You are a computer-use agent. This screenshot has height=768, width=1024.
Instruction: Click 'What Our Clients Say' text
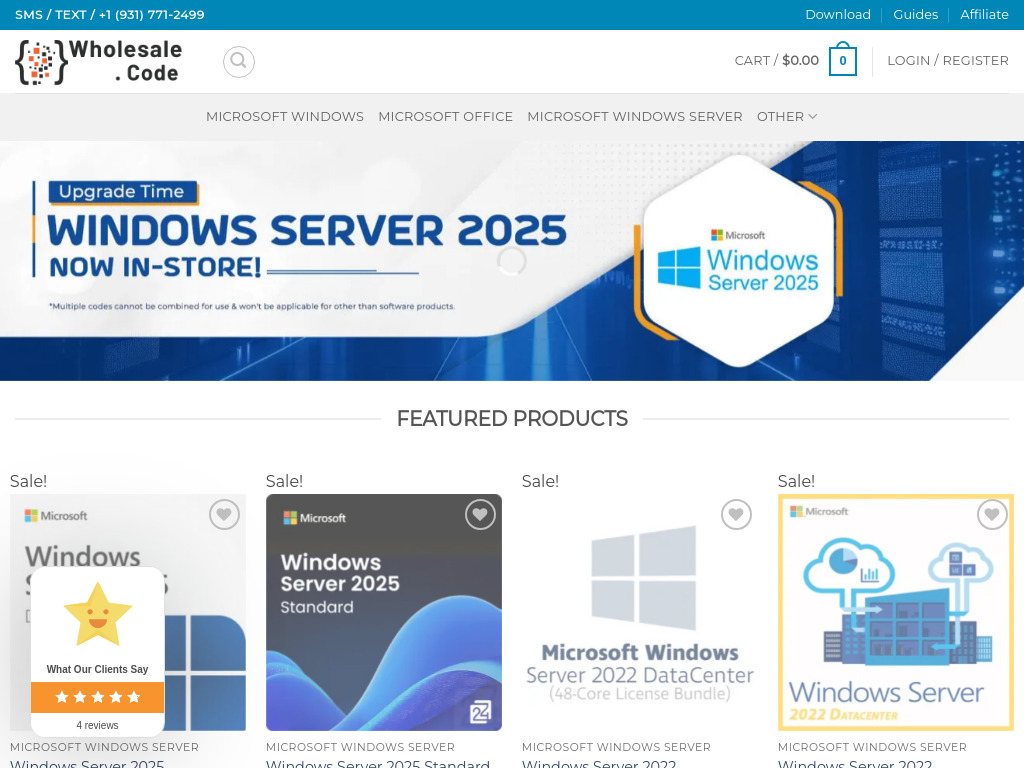click(x=97, y=669)
